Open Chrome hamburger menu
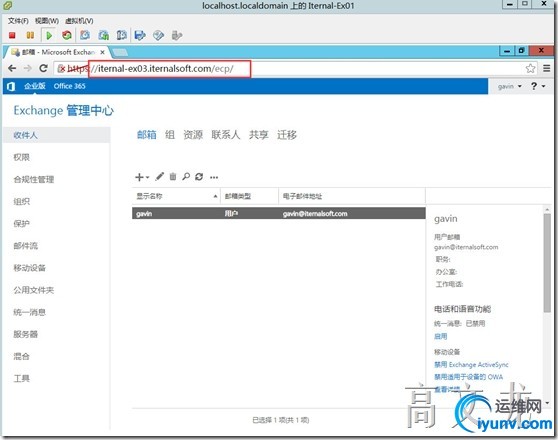The width and height of the screenshot is (558, 440). click(547, 68)
